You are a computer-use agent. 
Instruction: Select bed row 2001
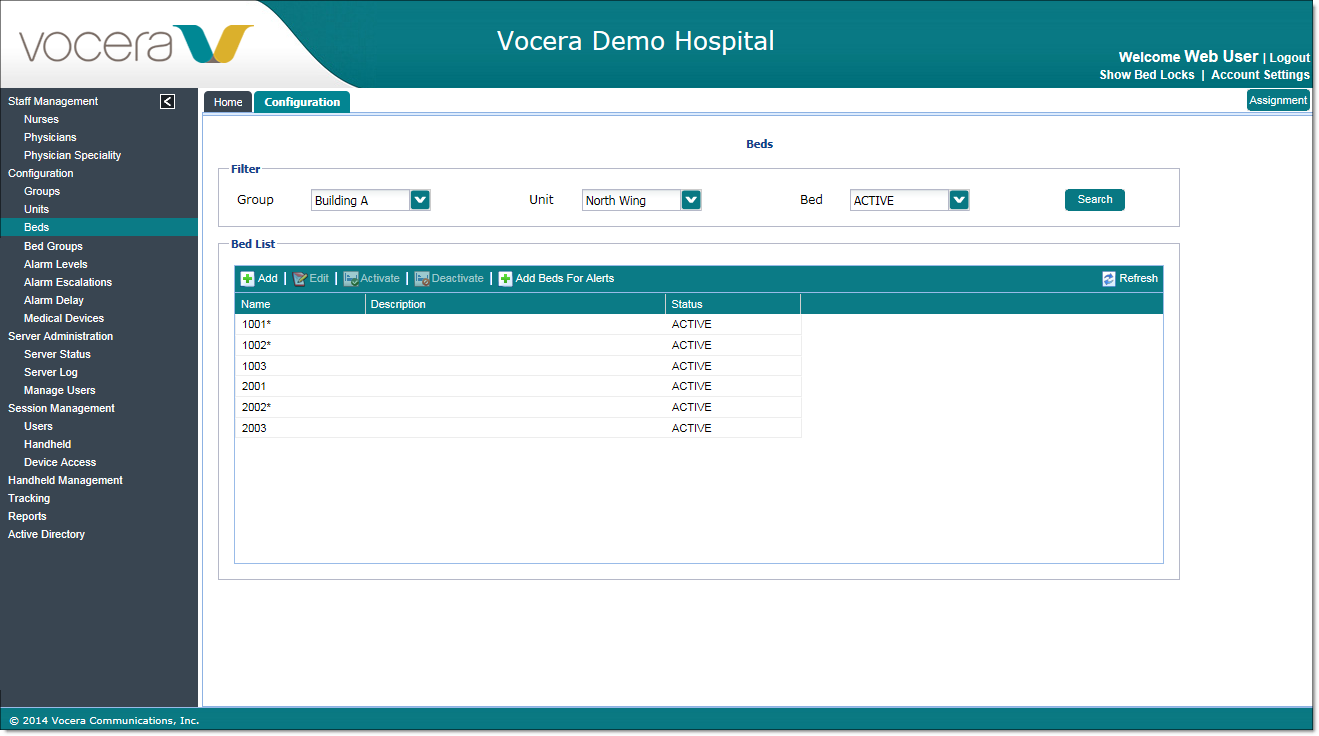pos(518,386)
